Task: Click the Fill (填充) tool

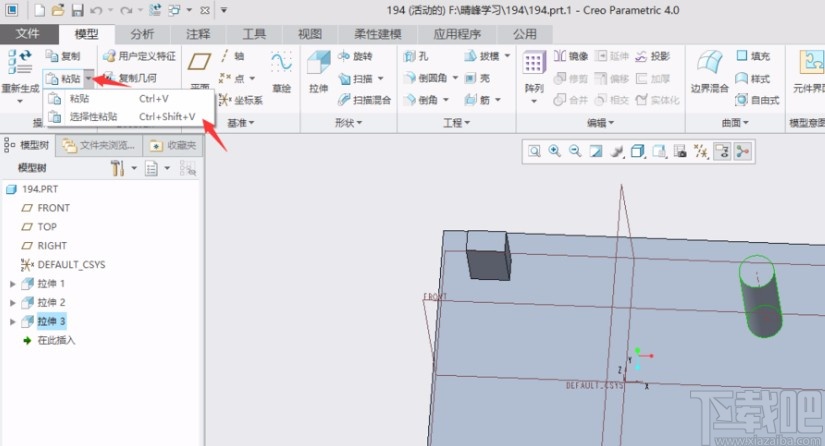Action: (753, 56)
